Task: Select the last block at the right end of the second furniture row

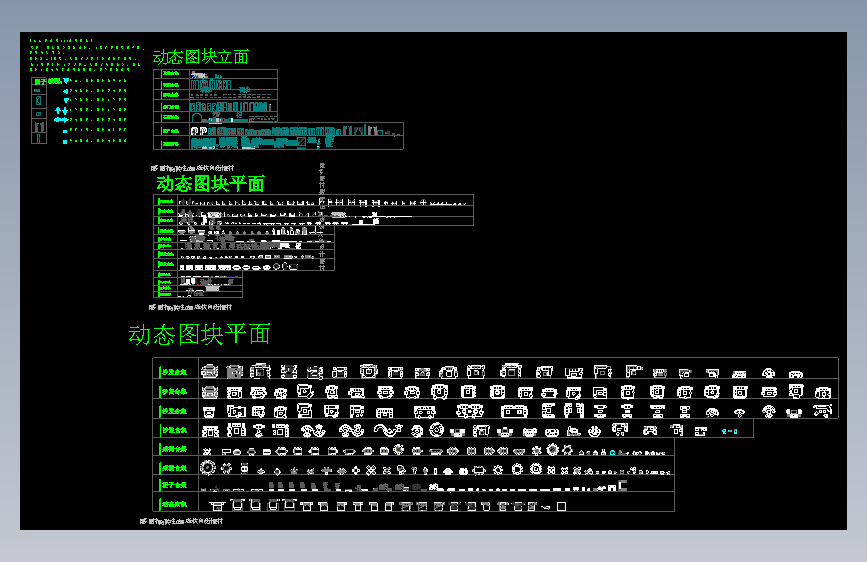Action: [823, 393]
